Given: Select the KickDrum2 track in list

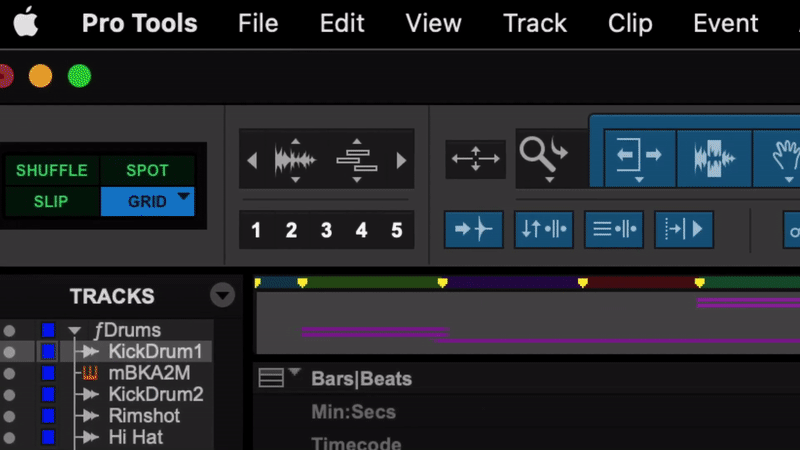Looking at the screenshot, I should click(x=156, y=394).
